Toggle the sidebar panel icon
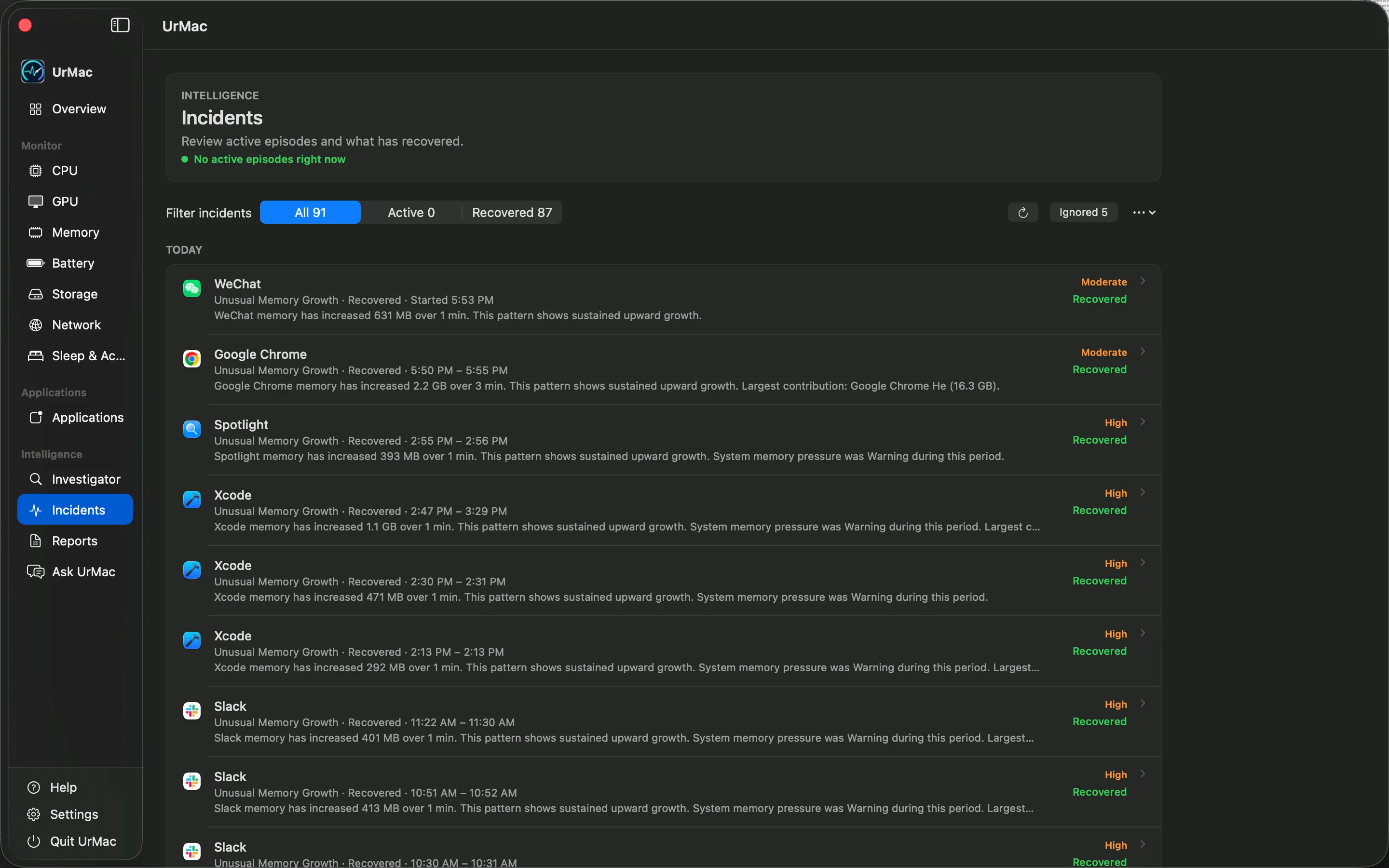1389x868 pixels. [120, 25]
